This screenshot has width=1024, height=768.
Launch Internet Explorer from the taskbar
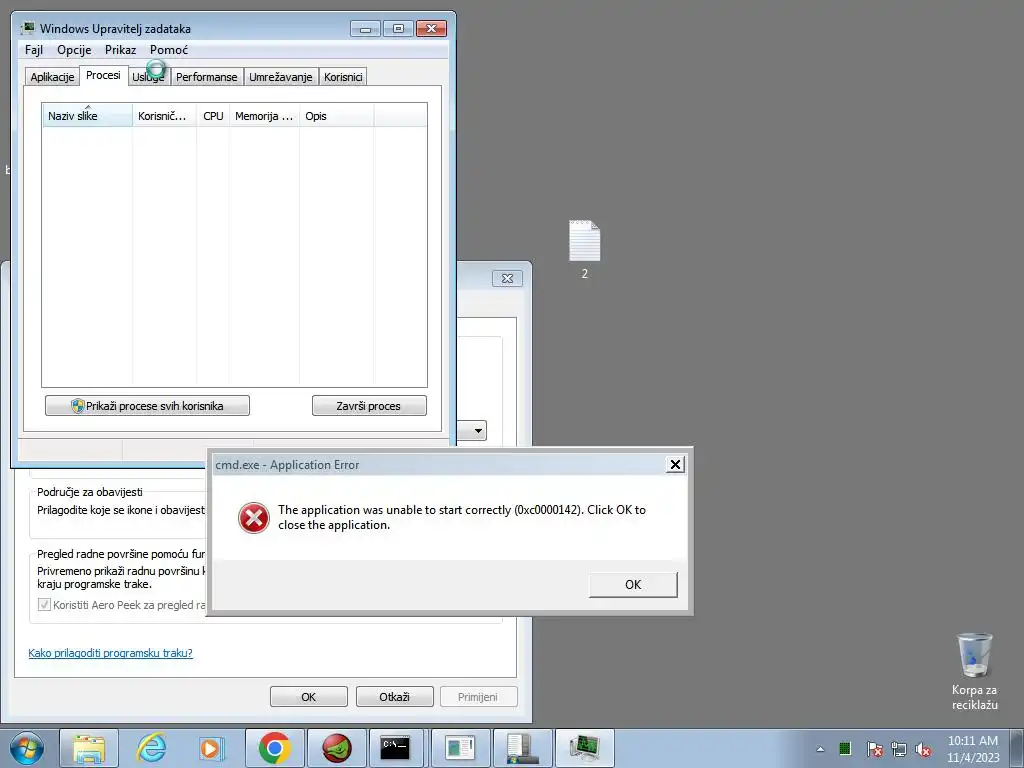click(151, 748)
